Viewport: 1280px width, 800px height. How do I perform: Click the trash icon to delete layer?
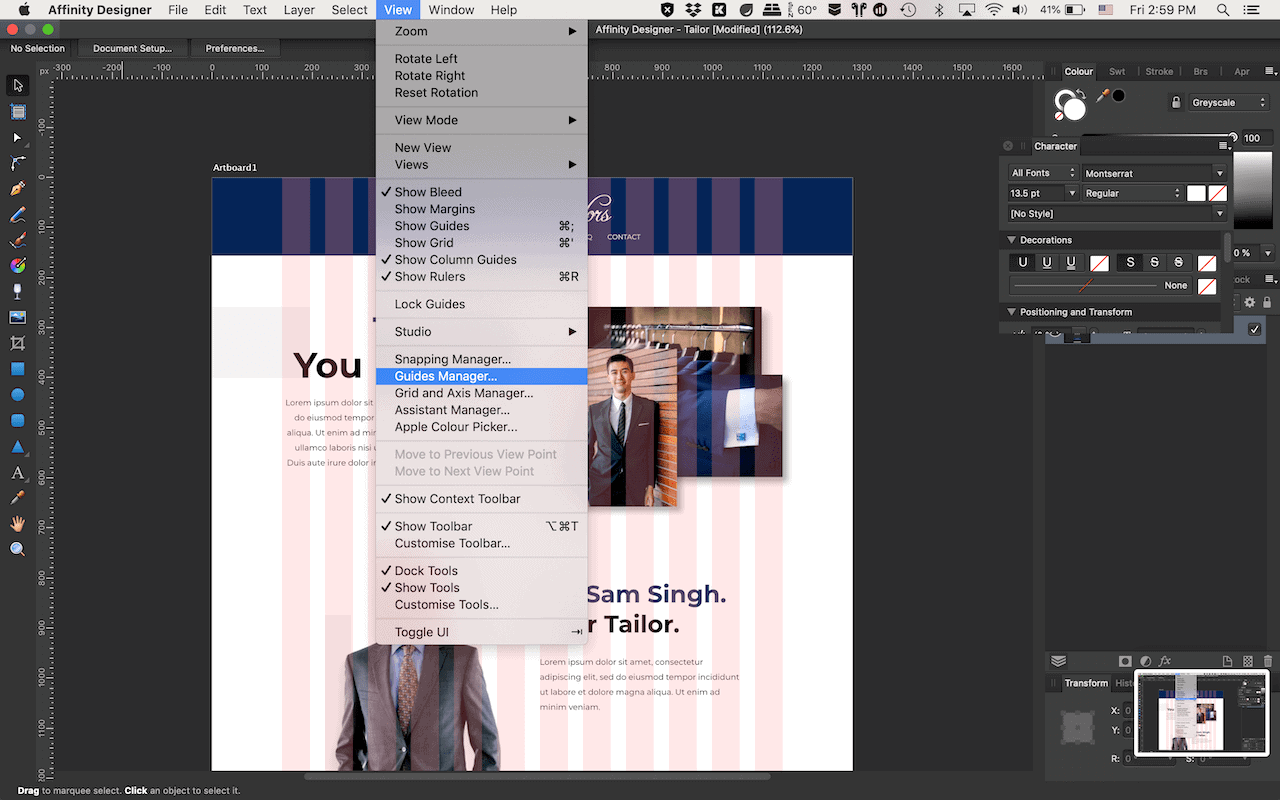click(1268, 661)
